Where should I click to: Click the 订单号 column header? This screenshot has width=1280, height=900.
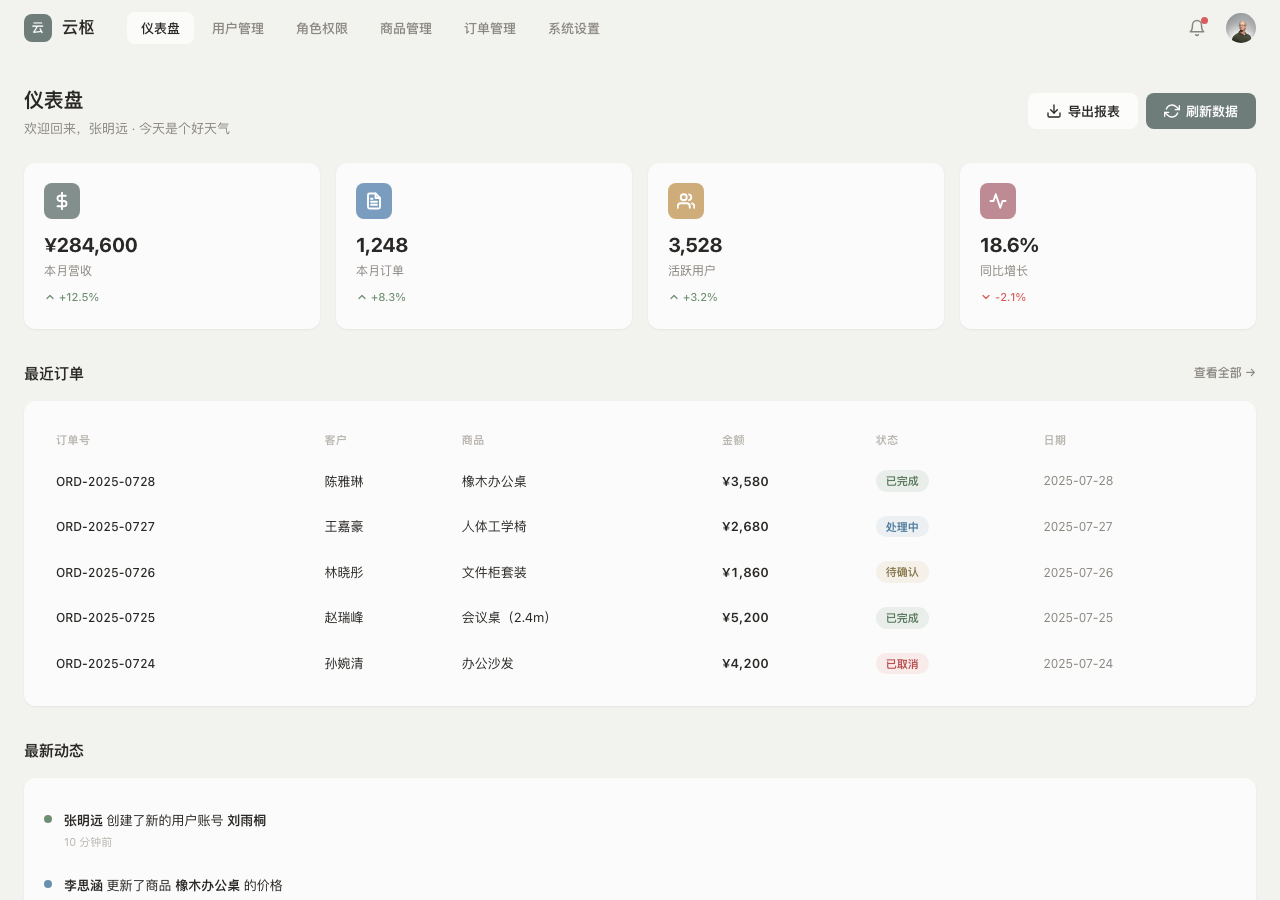coord(73,440)
